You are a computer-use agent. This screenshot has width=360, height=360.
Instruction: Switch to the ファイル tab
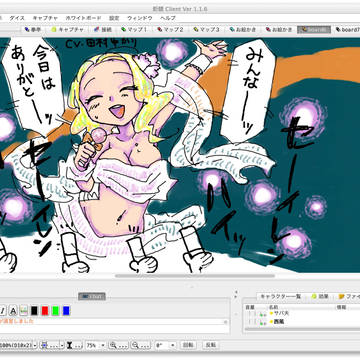(x=348, y=296)
